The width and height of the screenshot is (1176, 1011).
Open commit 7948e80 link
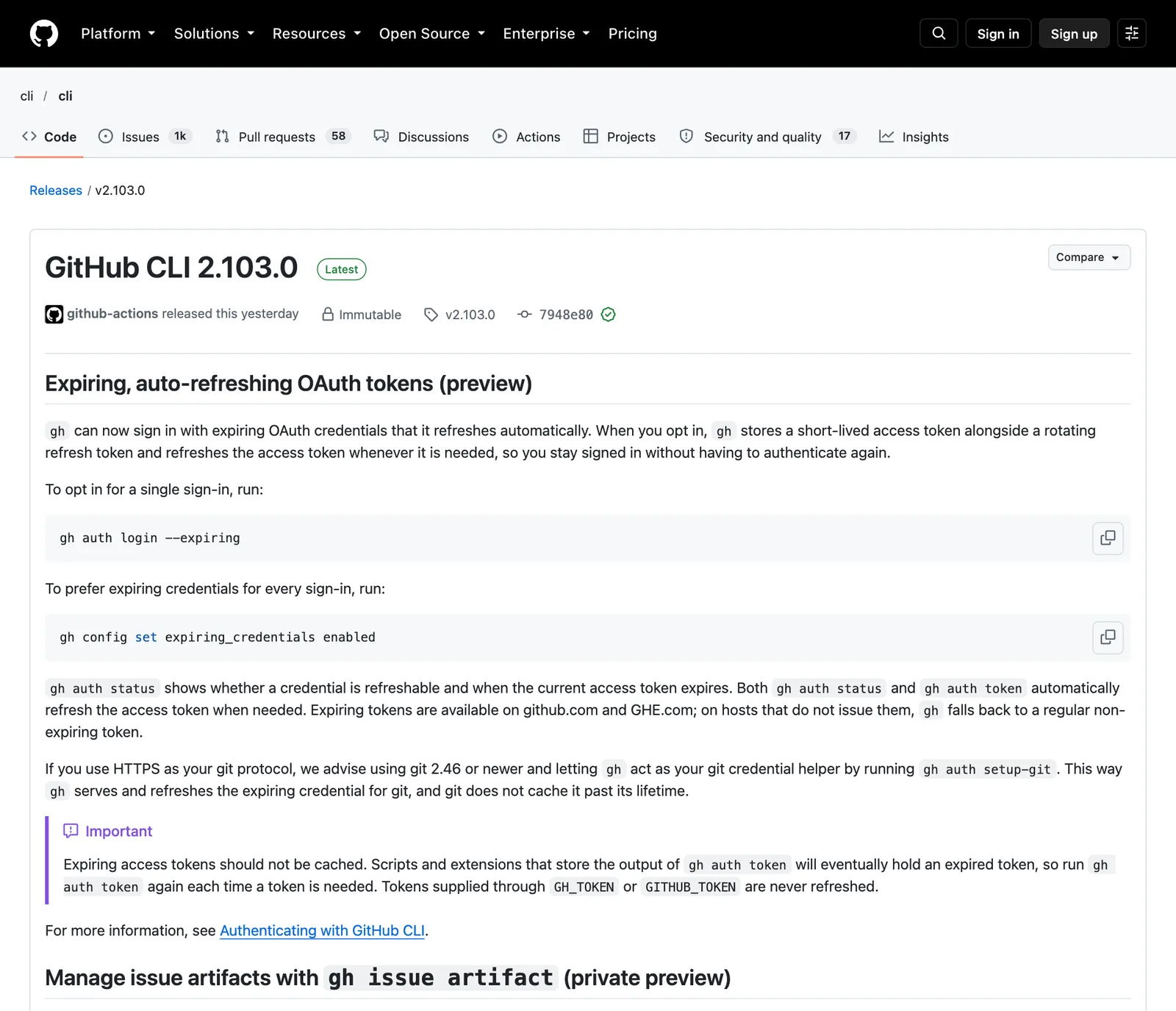coord(566,315)
